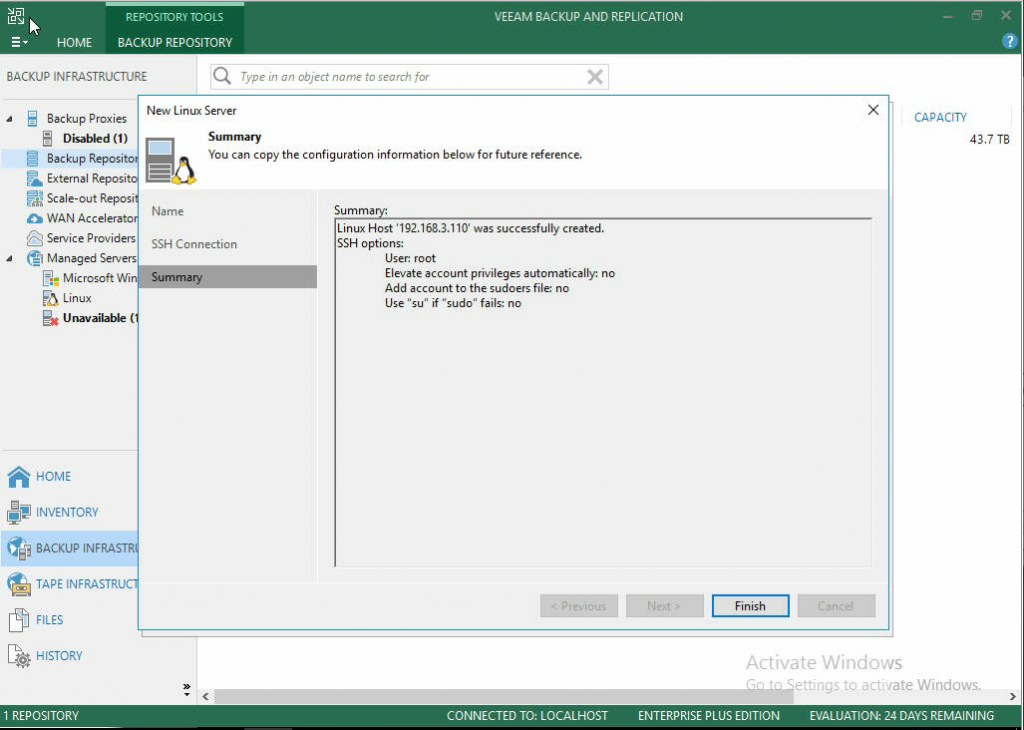Click the Unavailable server error icon
The height and width of the screenshot is (730, 1024).
coord(50,318)
